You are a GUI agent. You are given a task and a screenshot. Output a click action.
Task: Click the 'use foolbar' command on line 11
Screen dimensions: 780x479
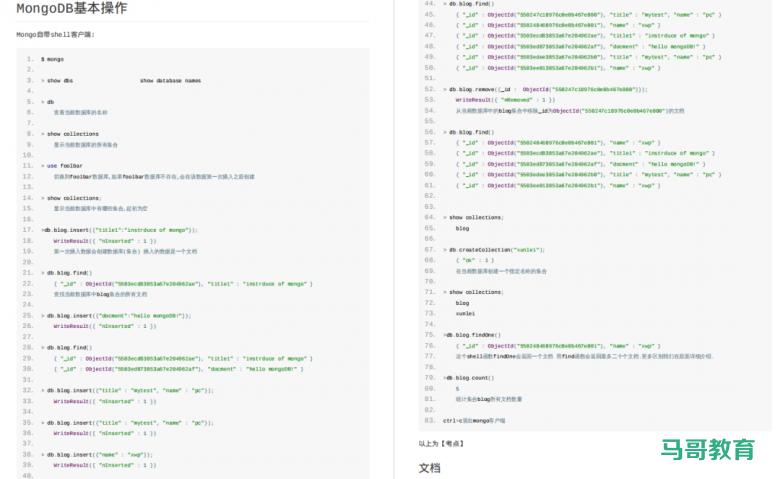[x=64, y=165]
